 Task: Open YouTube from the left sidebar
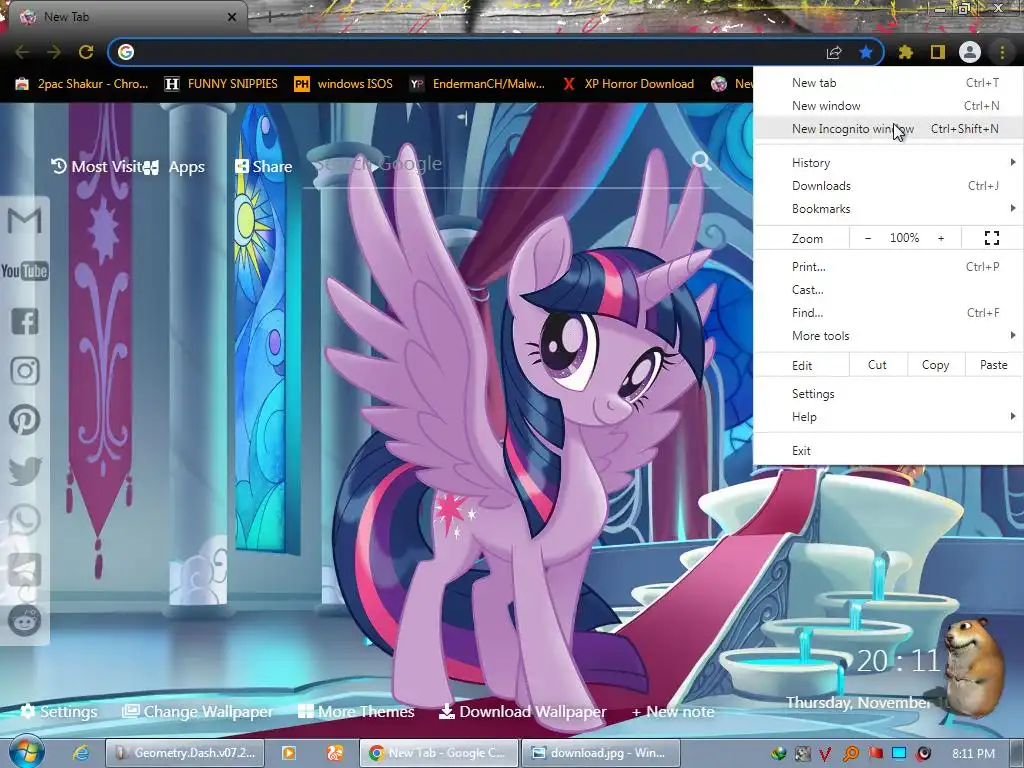tap(25, 271)
